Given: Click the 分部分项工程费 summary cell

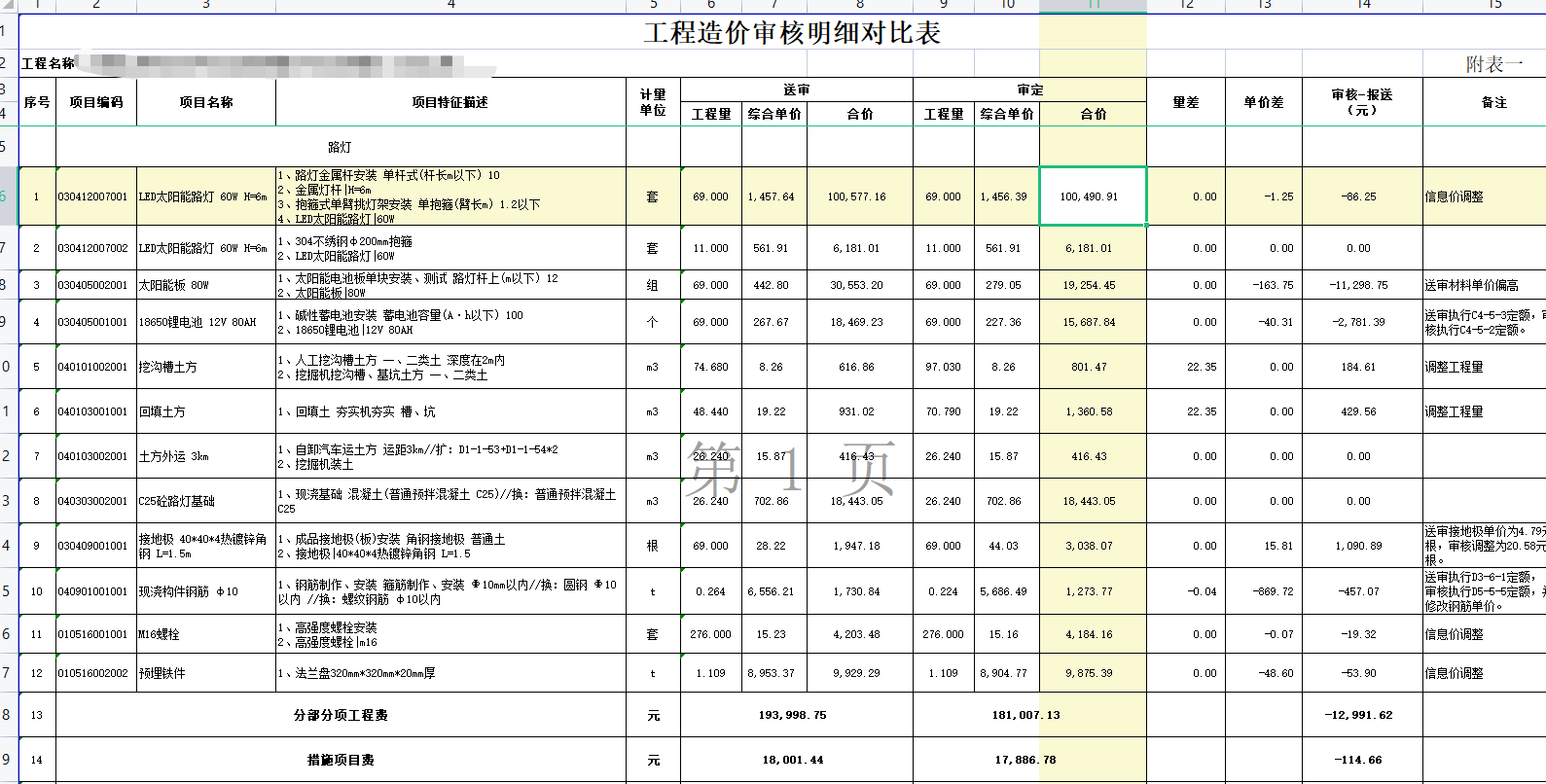Looking at the screenshot, I should [x=341, y=715].
